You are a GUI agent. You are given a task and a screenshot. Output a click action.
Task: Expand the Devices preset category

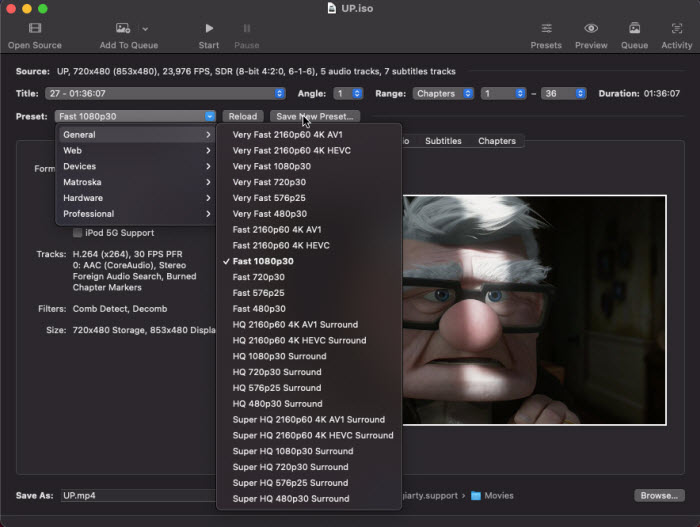135,166
